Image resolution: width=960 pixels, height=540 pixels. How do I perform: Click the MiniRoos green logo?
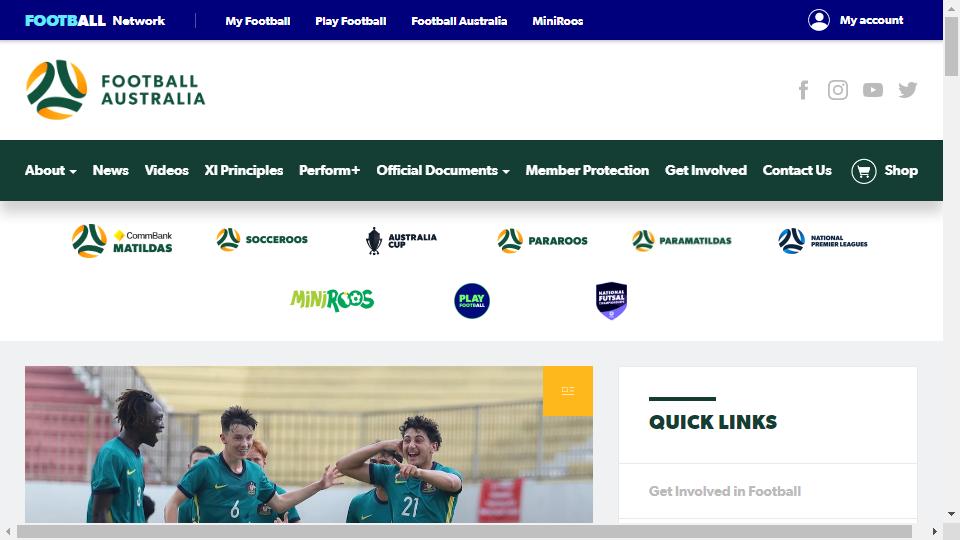coord(332,299)
